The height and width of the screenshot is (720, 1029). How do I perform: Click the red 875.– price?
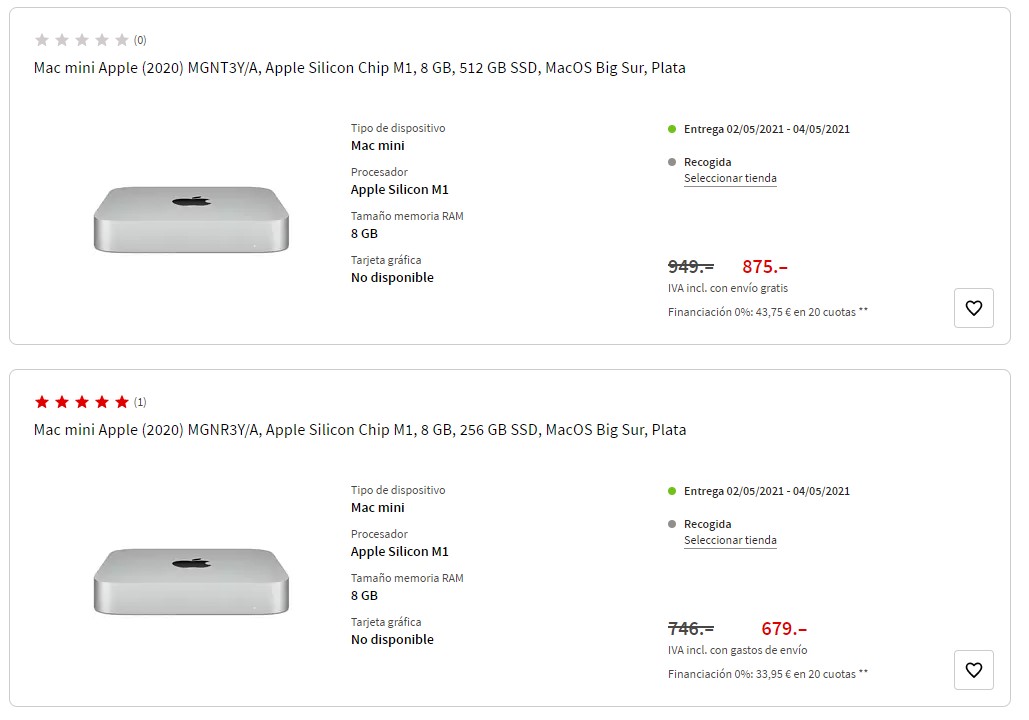pos(765,267)
